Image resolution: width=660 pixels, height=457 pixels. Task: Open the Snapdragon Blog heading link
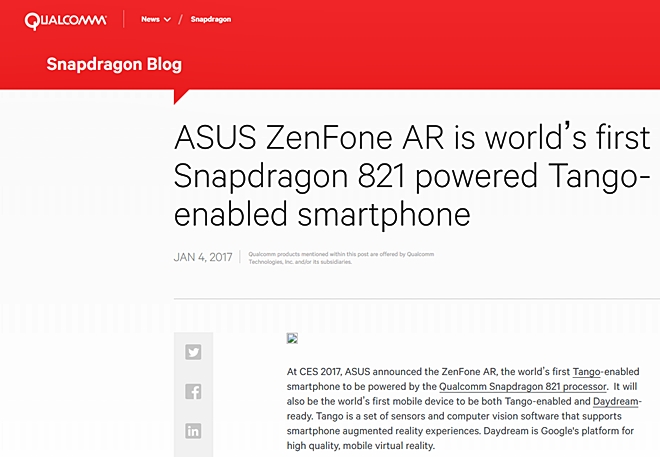pyautogui.click(x=114, y=64)
